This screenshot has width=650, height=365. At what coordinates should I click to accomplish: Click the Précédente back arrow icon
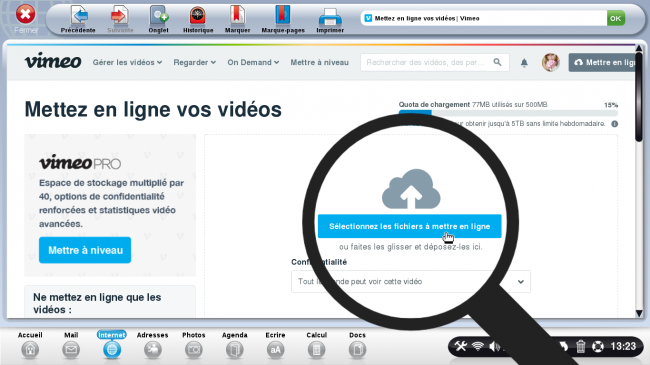[79, 16]
